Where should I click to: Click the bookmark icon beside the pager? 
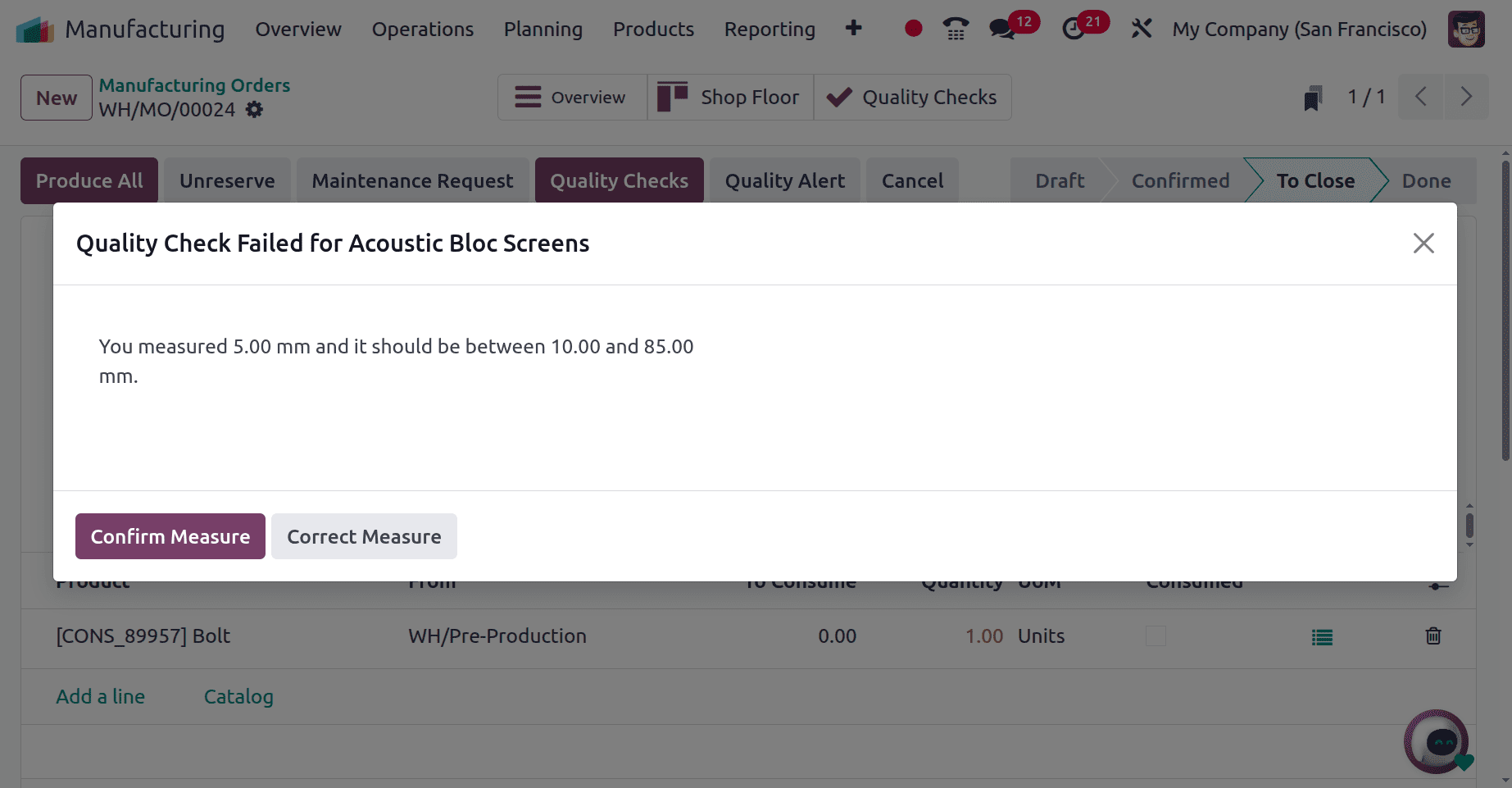pos(1313,97)
